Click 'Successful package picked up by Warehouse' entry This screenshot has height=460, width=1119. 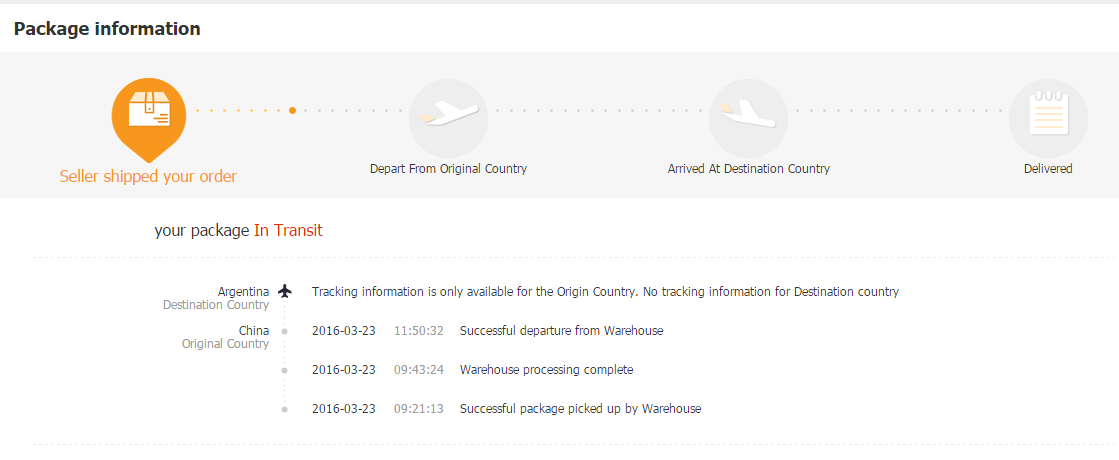(x=580, y=409)
